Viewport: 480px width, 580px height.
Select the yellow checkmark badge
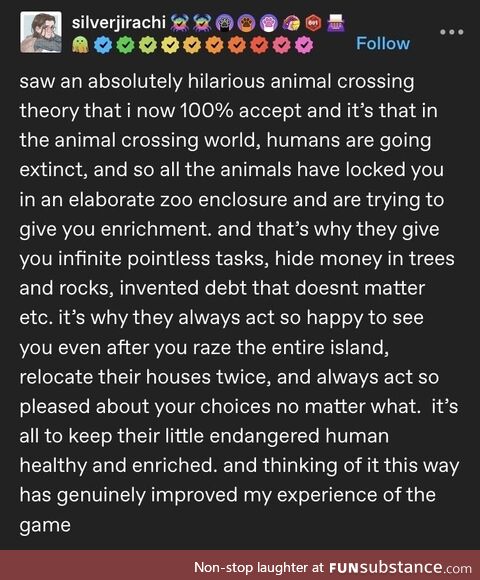[170, 45]
